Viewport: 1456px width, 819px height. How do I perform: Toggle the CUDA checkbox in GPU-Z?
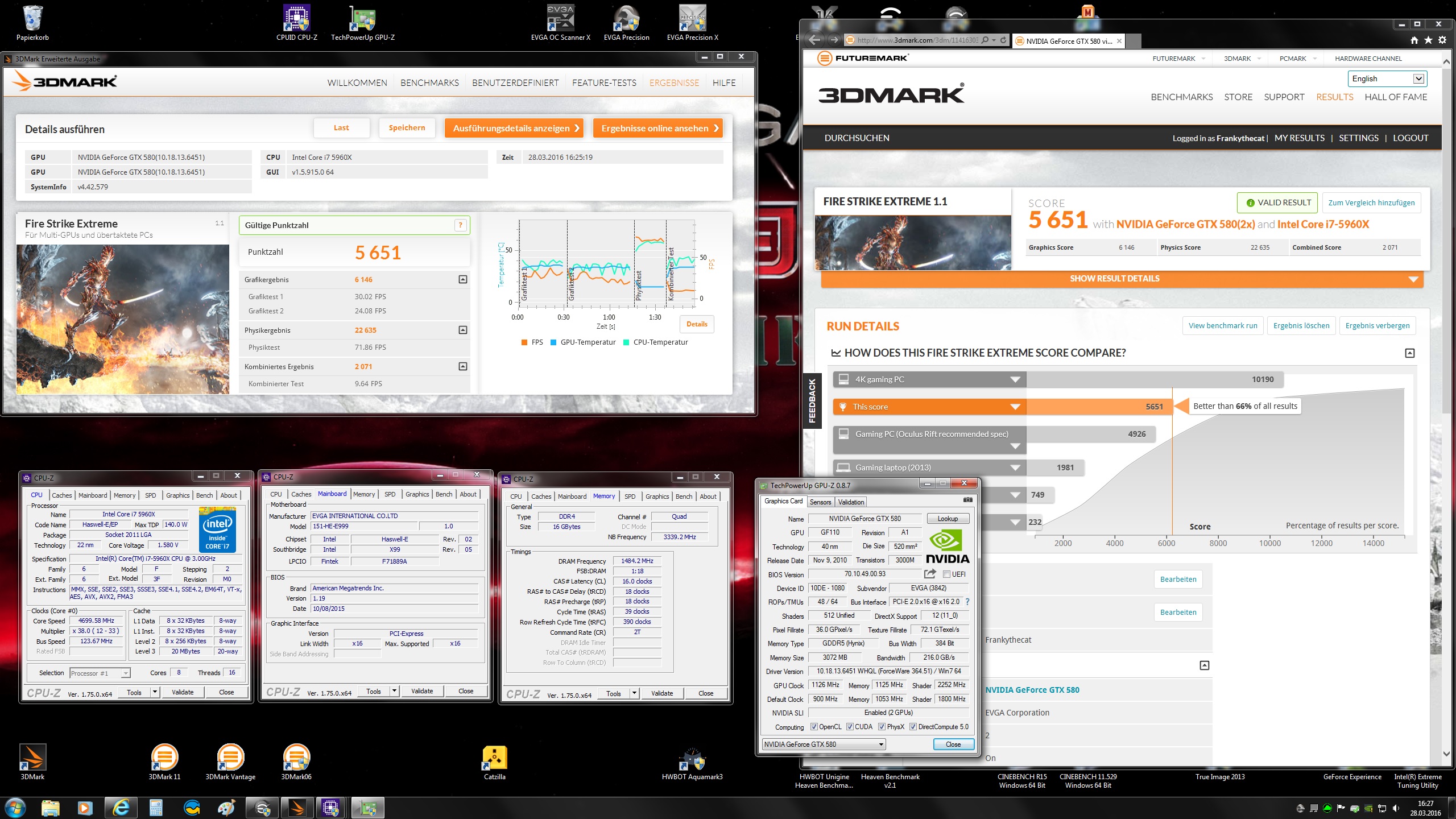pyautogui.click(x=850, y=727)
